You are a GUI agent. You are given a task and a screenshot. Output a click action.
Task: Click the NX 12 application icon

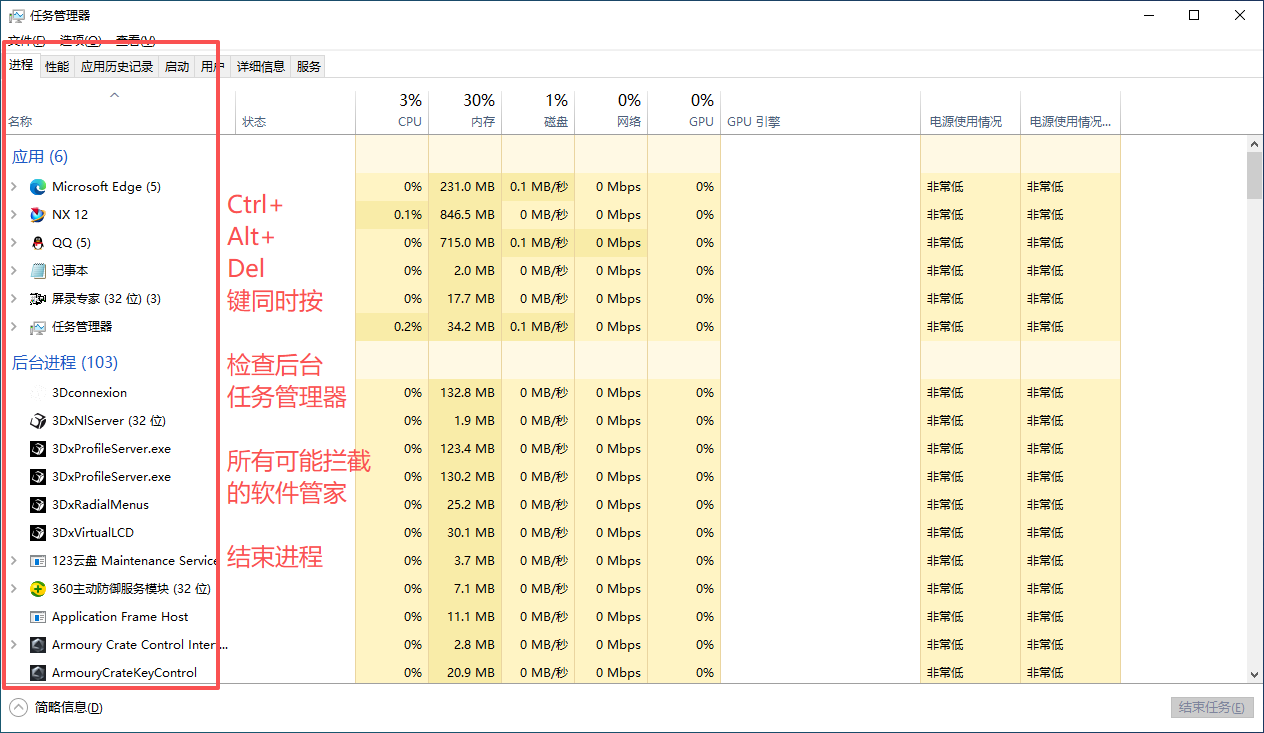[x=38, y=215]
